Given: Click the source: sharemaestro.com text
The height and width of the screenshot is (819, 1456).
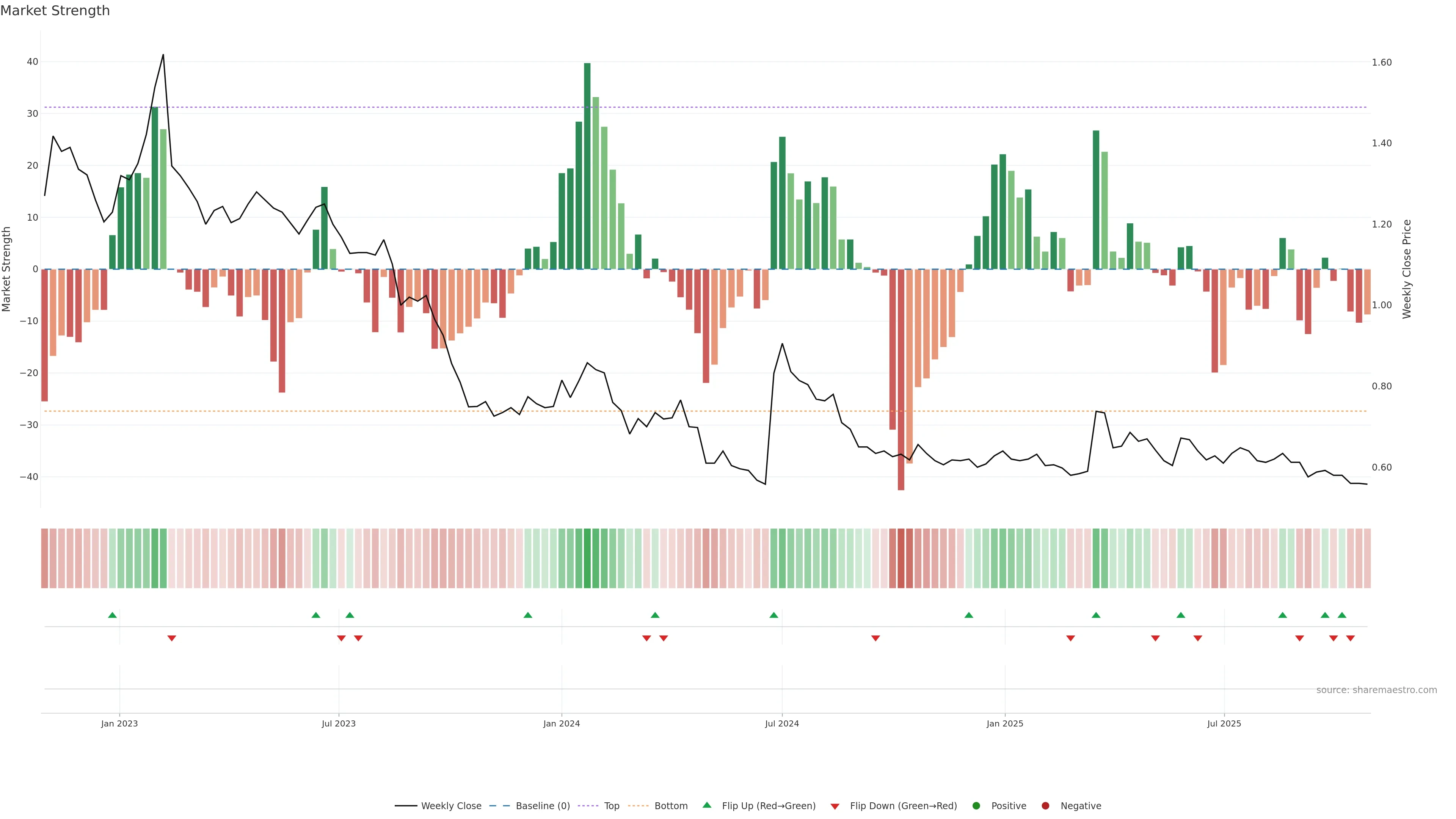Looking at the screenshot, I should coord(1376,690).
